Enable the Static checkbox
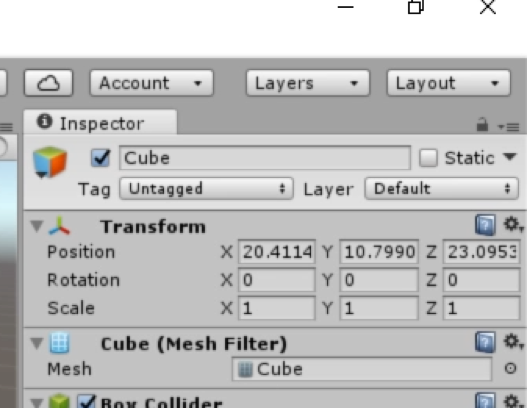527x408 pixels. [428, 158]
